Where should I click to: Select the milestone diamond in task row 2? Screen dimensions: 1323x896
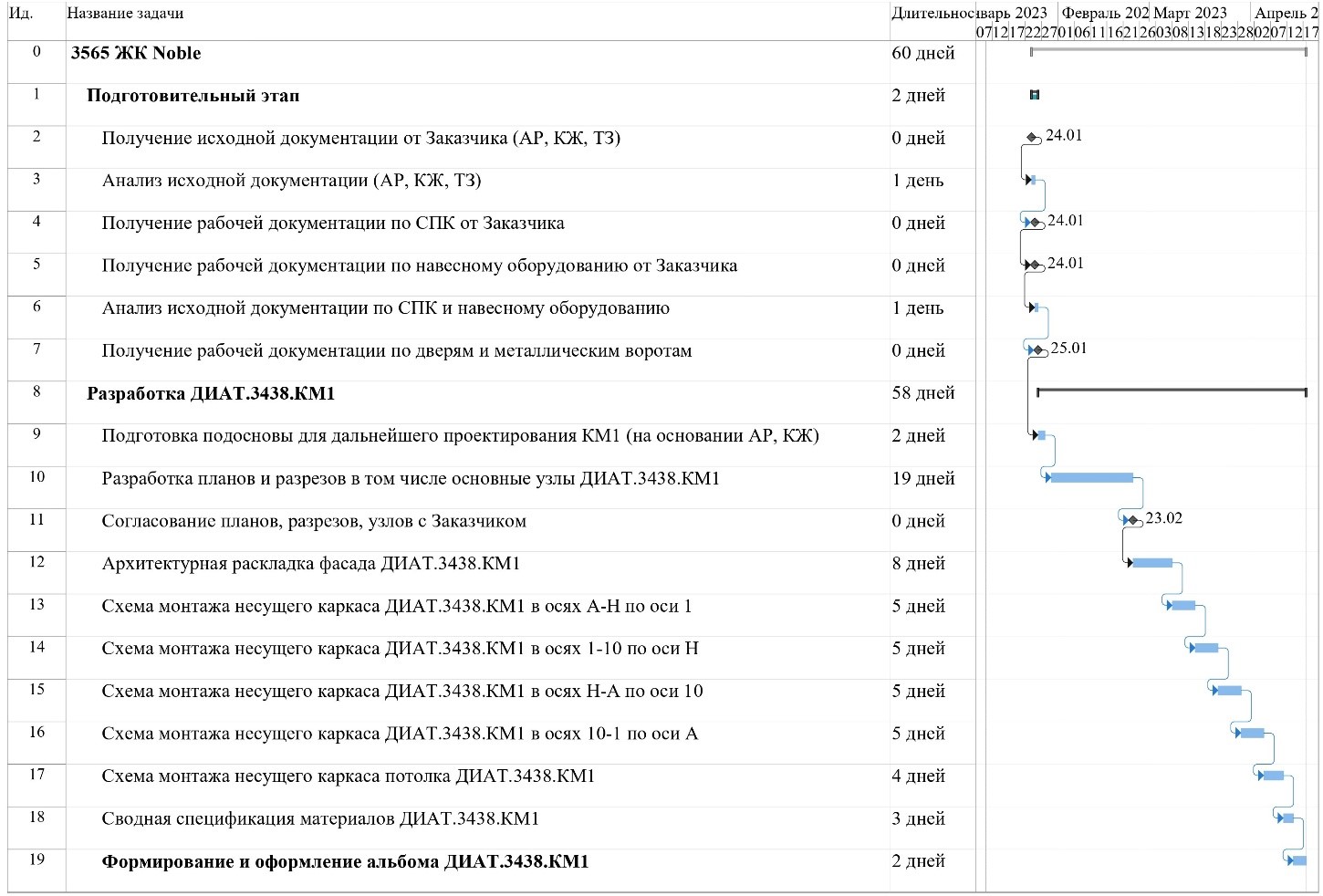coord(1033,138)
